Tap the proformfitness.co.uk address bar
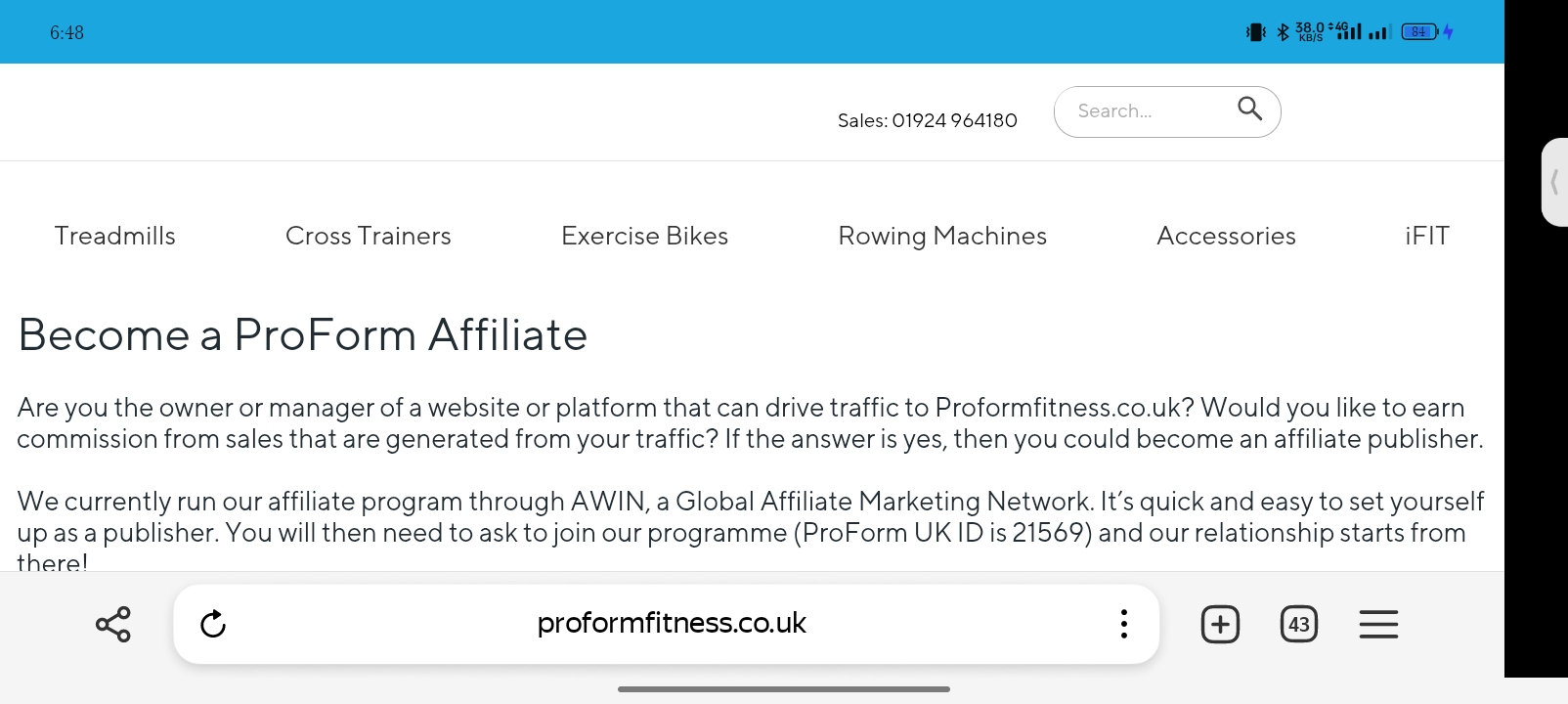 pyautogui.click(x=672, y=623)
